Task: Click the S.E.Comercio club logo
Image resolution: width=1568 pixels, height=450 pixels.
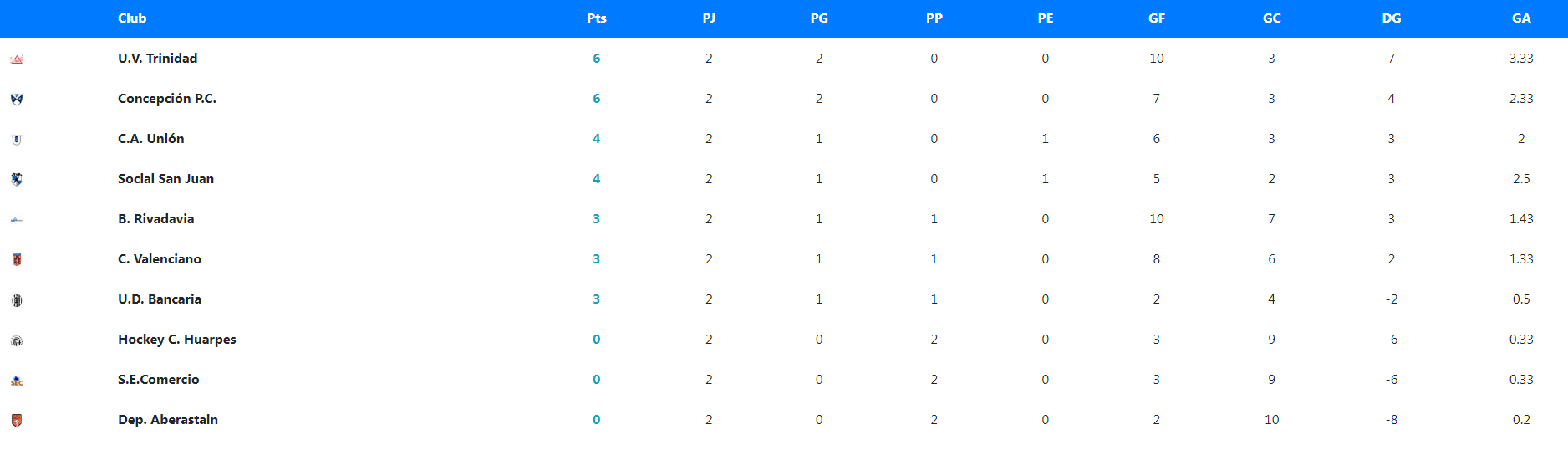Action: click(17, 381)
